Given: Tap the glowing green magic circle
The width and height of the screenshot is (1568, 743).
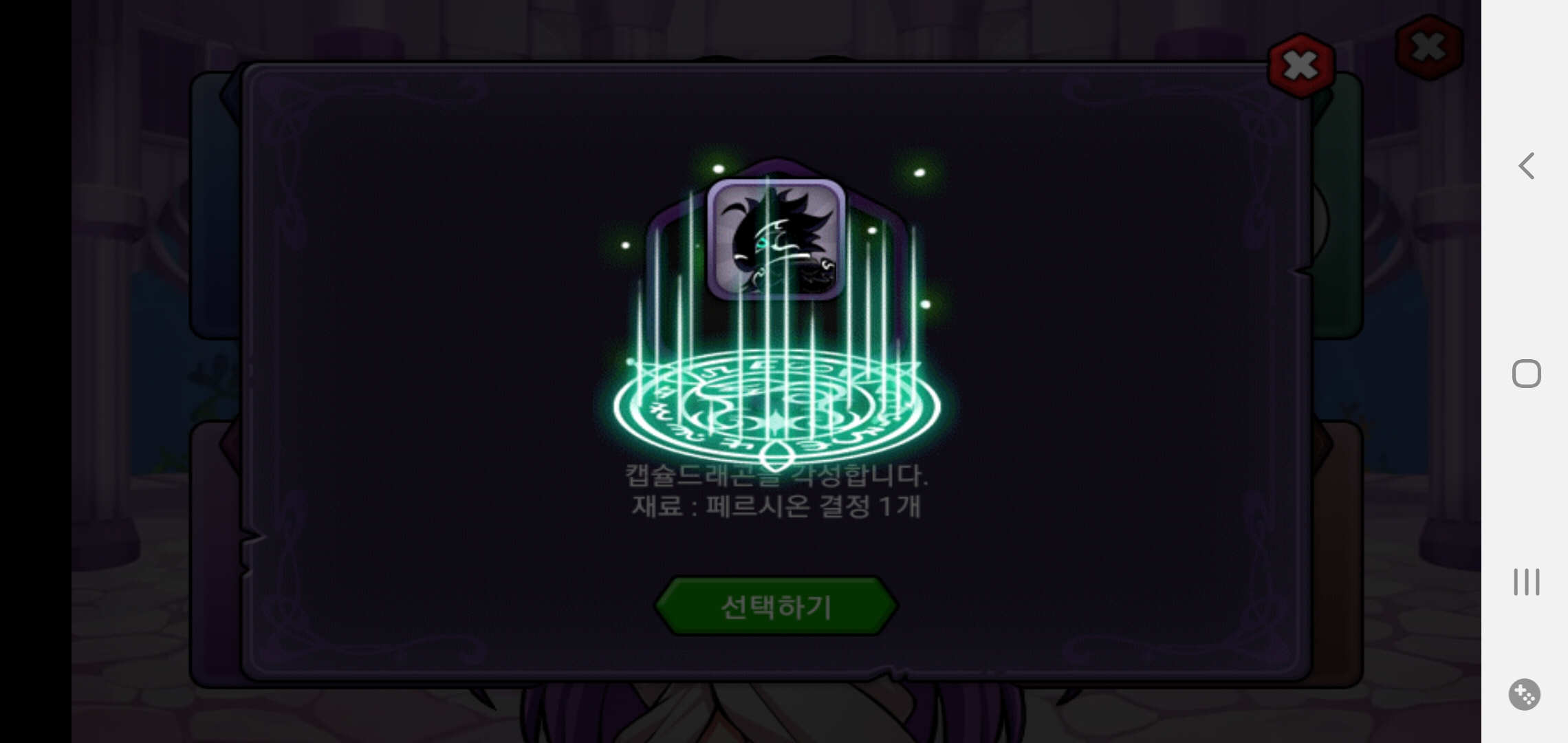Looking at the screenshot, I should coord(776,405).
